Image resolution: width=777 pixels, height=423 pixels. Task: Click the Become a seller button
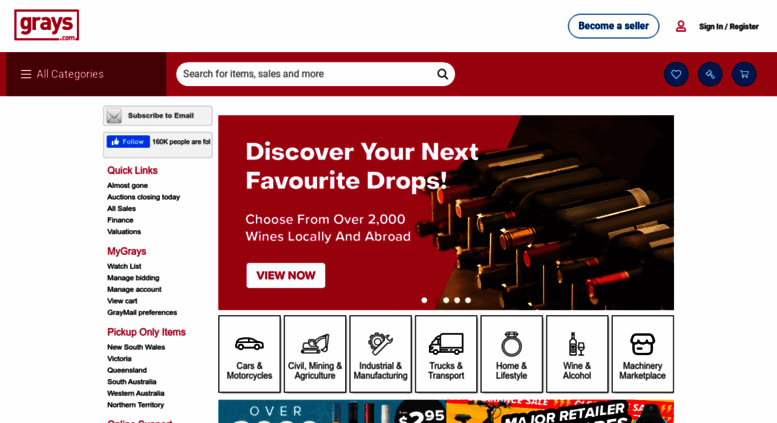point(613,26)
